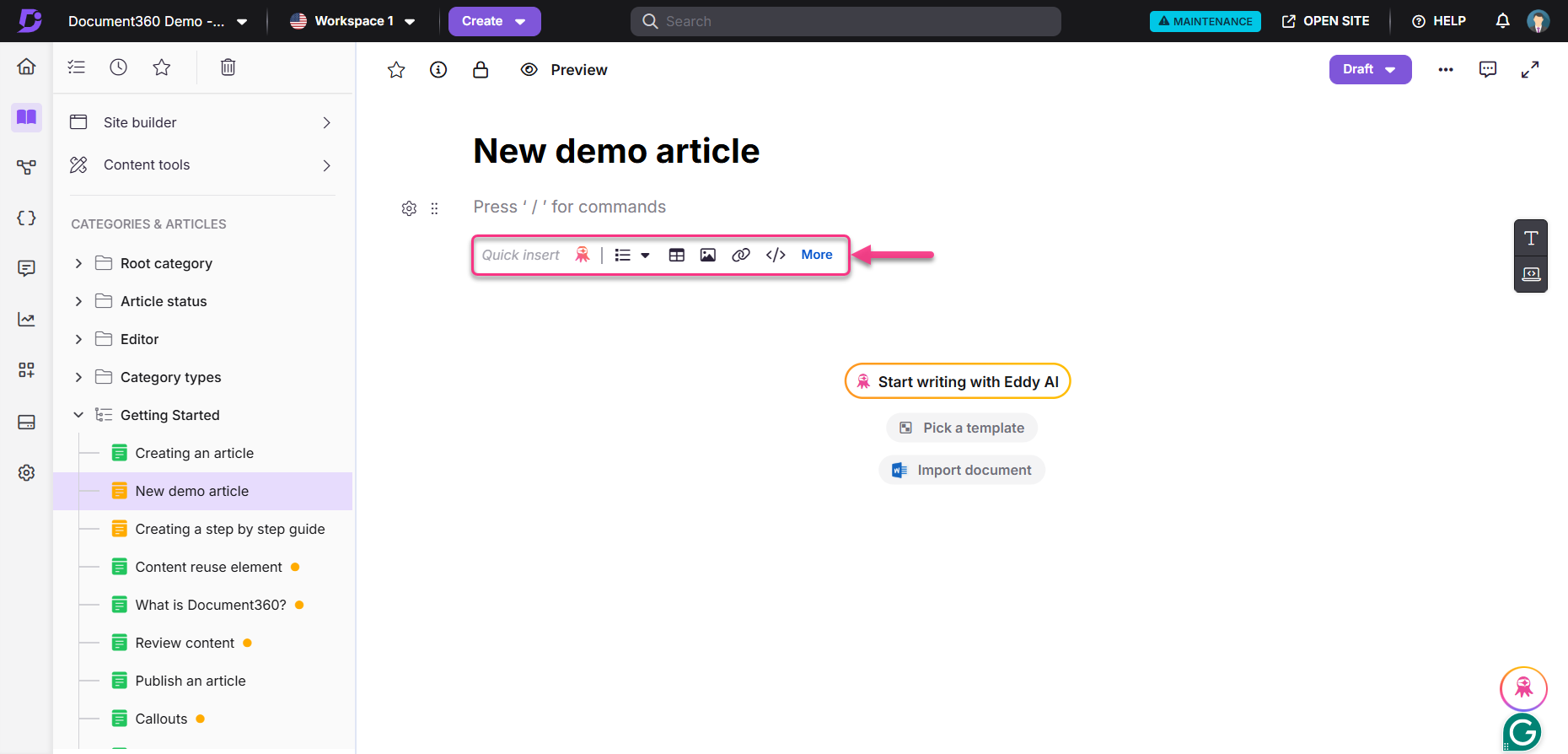Click the HELP menu
Viewport: 1568px width, 754px height.
pyautogui.click(x=1438, y=21)
